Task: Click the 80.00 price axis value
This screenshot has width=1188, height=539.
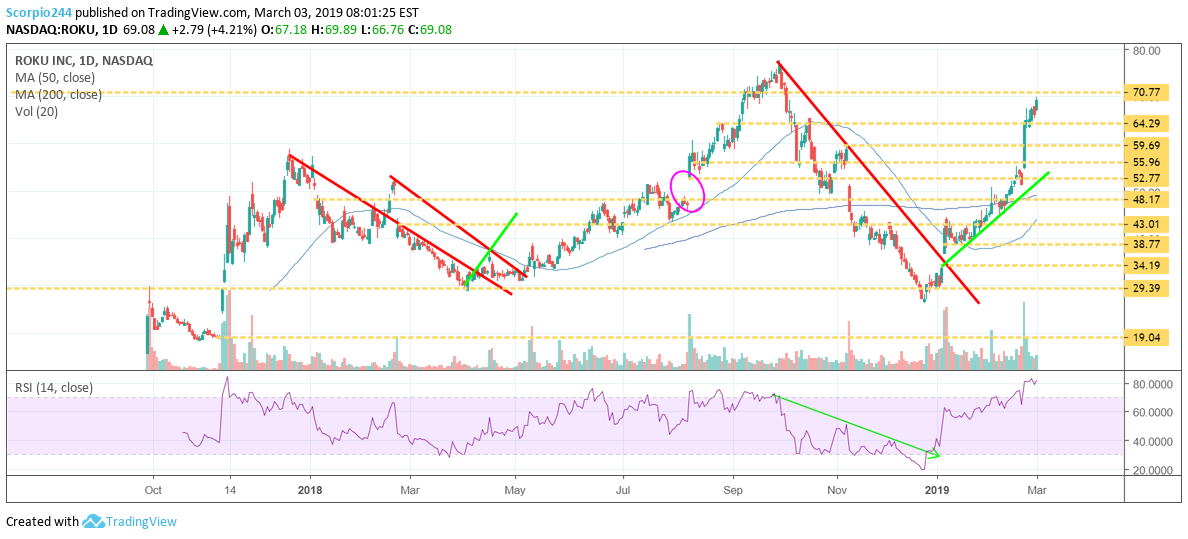Action: point(1148,51)
